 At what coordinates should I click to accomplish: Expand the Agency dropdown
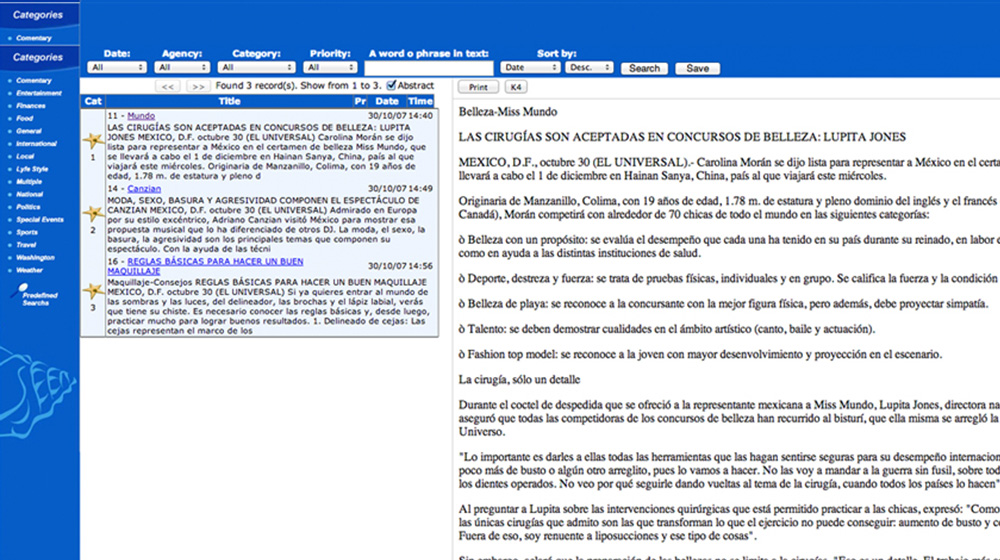coord(182,68)
